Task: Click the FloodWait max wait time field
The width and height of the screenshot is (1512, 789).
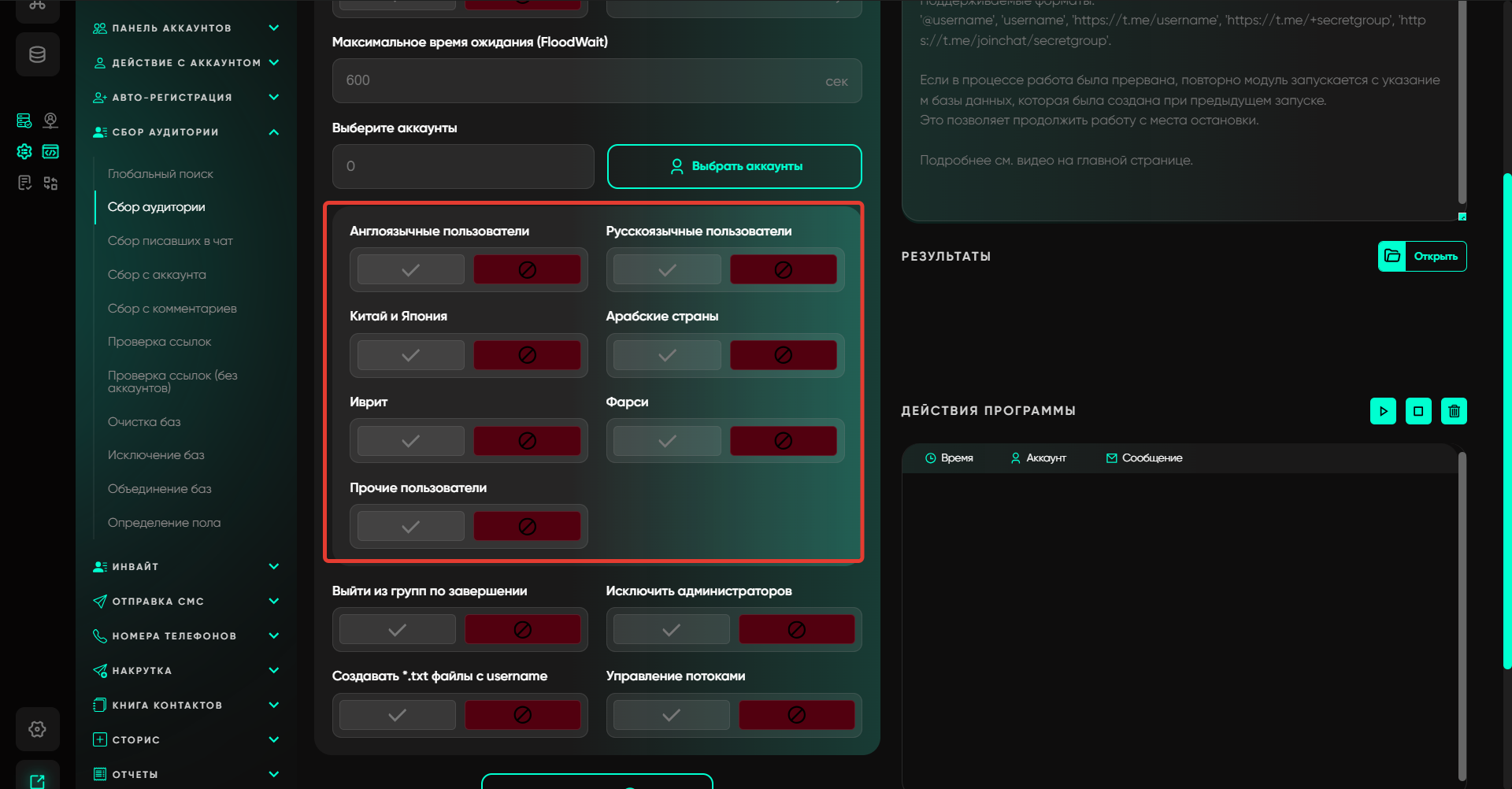Action: 583,81
